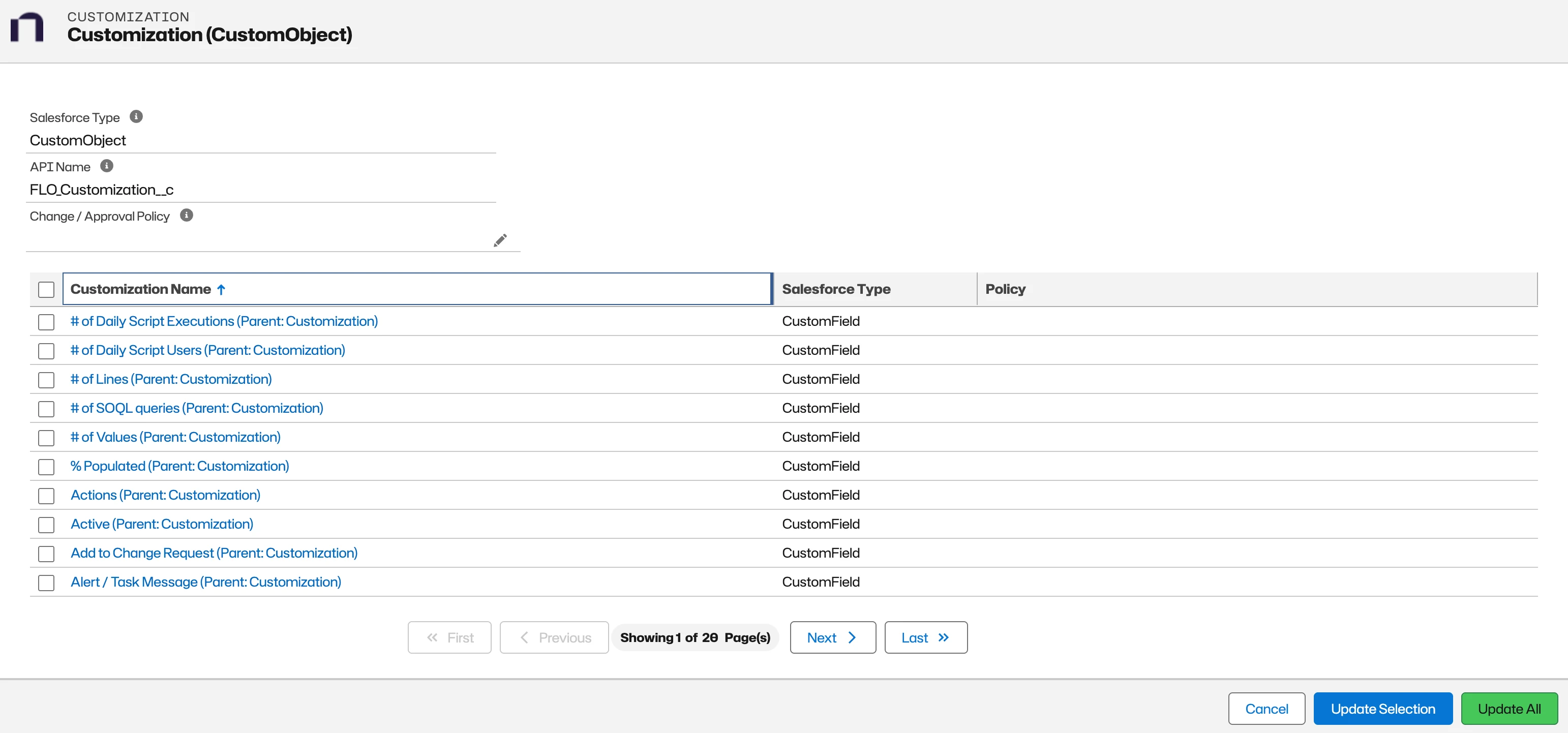Open # of Lines customization link
1568x733 pixels.
(171, 379)
